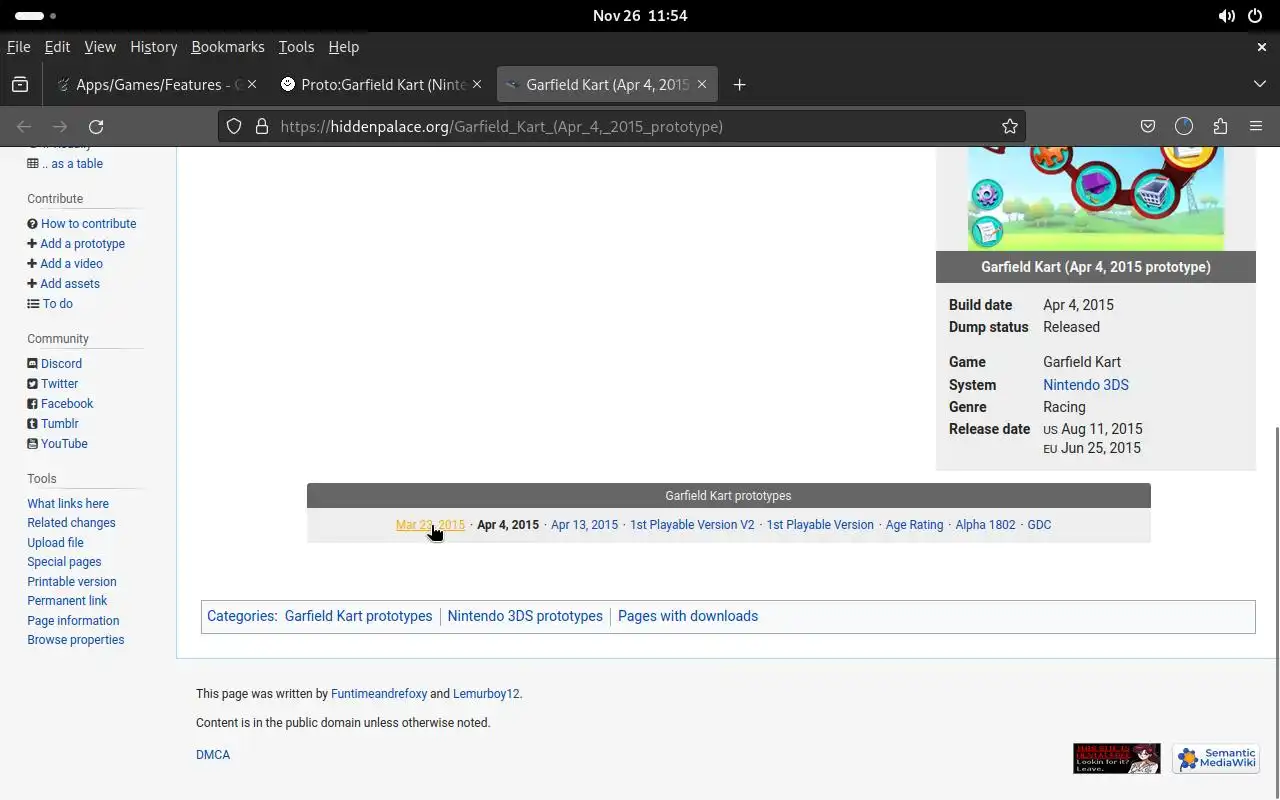
Task: Open the Twitter community link
Action: coord(59,384)
